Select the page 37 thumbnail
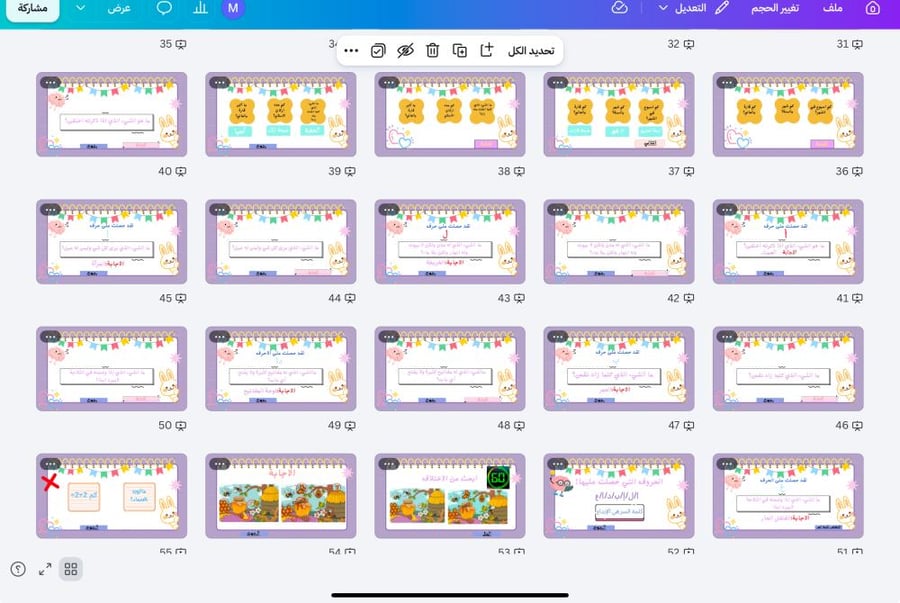This screenshot has height=603, width=900. tap(619, 114)
